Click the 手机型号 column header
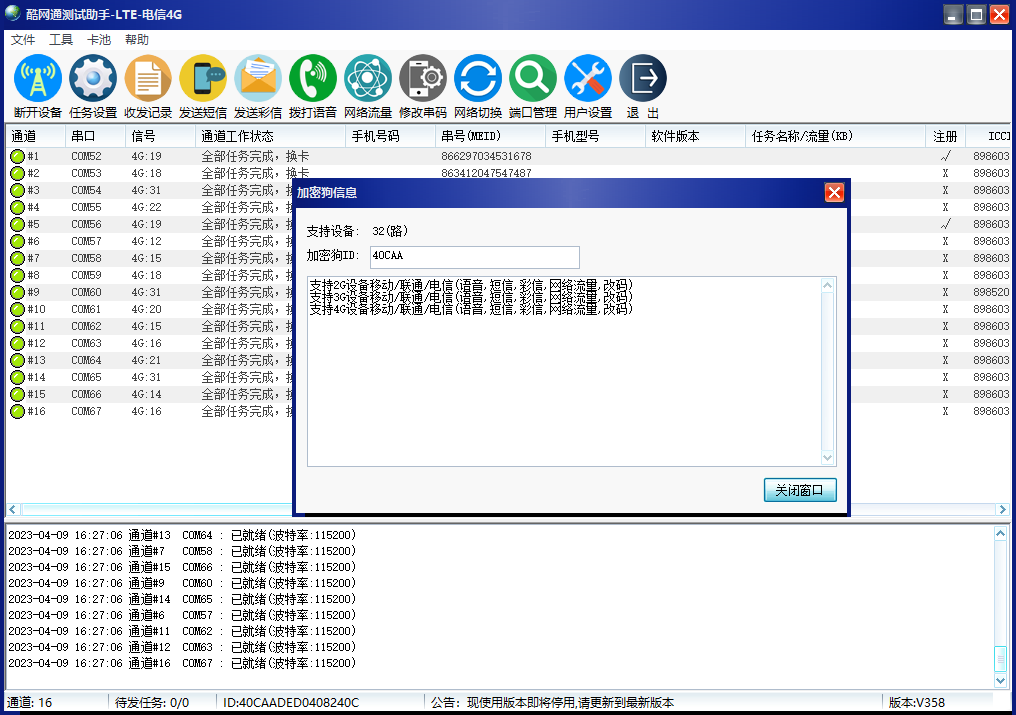1016x715 pixels. (595, 136)
